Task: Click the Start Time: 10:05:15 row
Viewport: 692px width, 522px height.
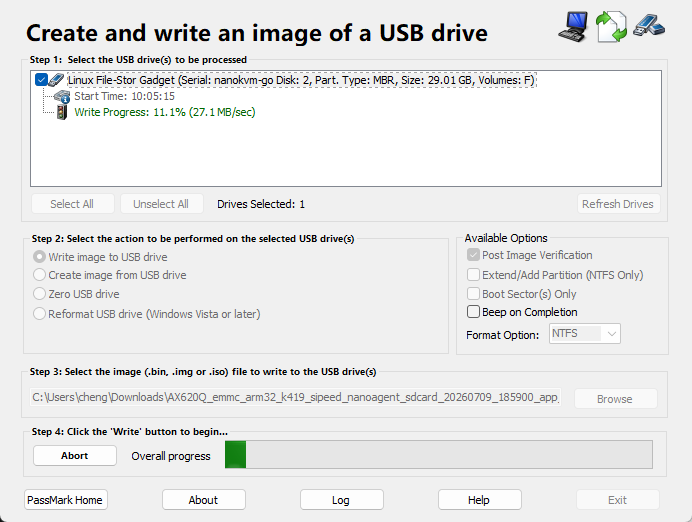Action: click(x=124, y=96)
